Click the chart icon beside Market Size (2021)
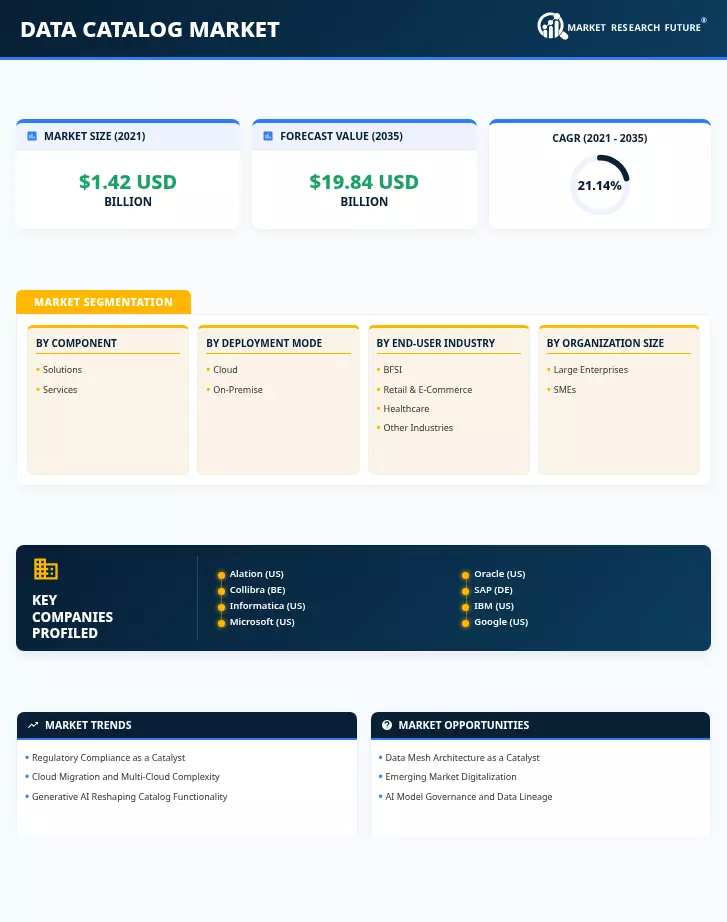The image size is (727, 922). click(x=32, y=136)
